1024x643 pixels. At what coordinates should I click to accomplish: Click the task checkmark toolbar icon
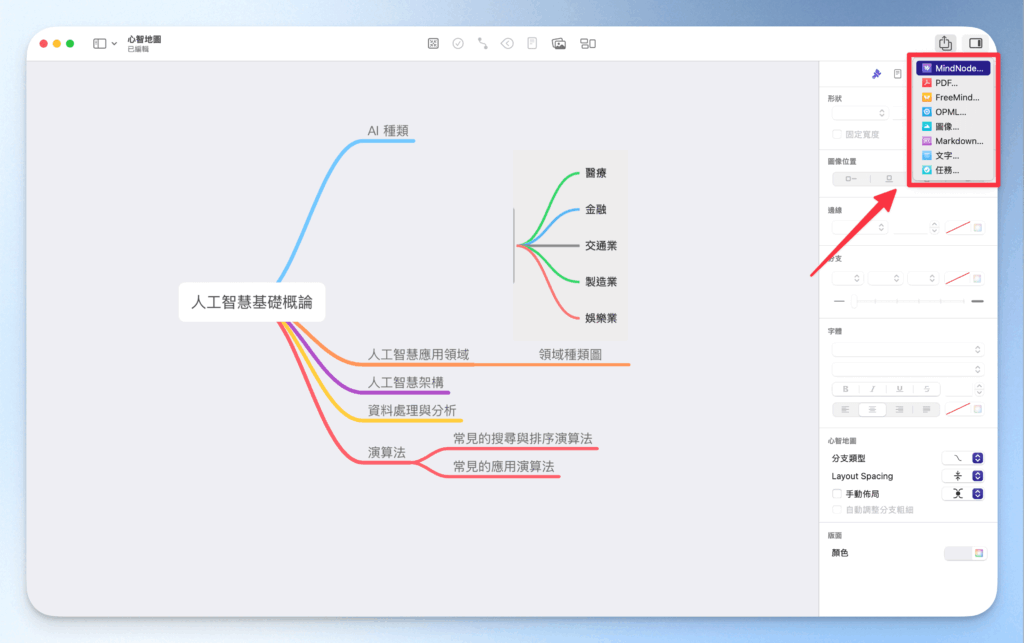[457, 43]
